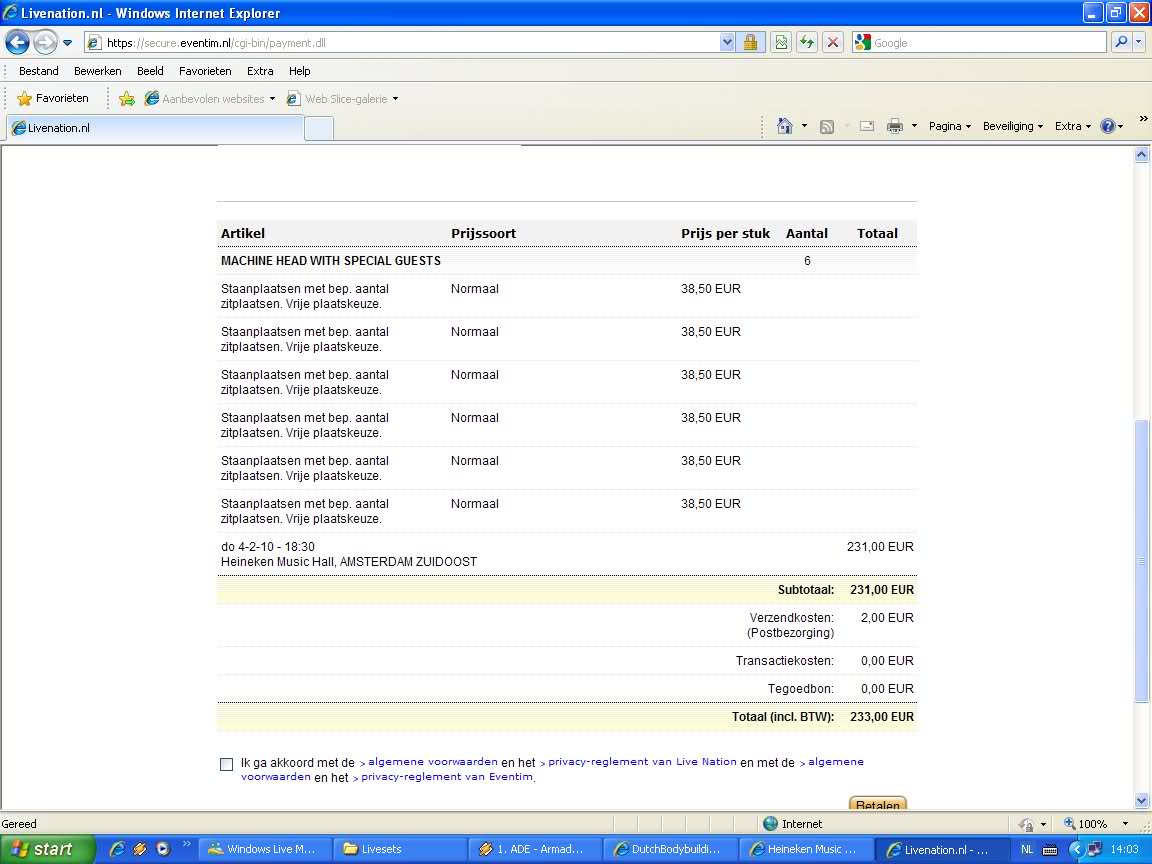Click the Betalen button
Image resolution: width=1152 pixels, height=864 pixels.
click(877, 804)
